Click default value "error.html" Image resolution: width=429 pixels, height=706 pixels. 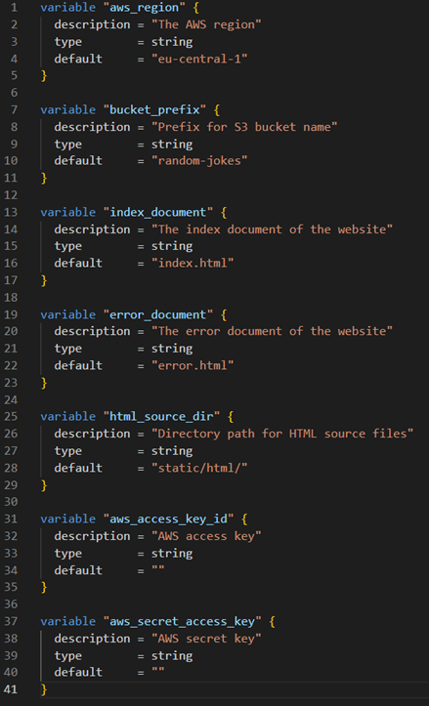coord(193,365)
